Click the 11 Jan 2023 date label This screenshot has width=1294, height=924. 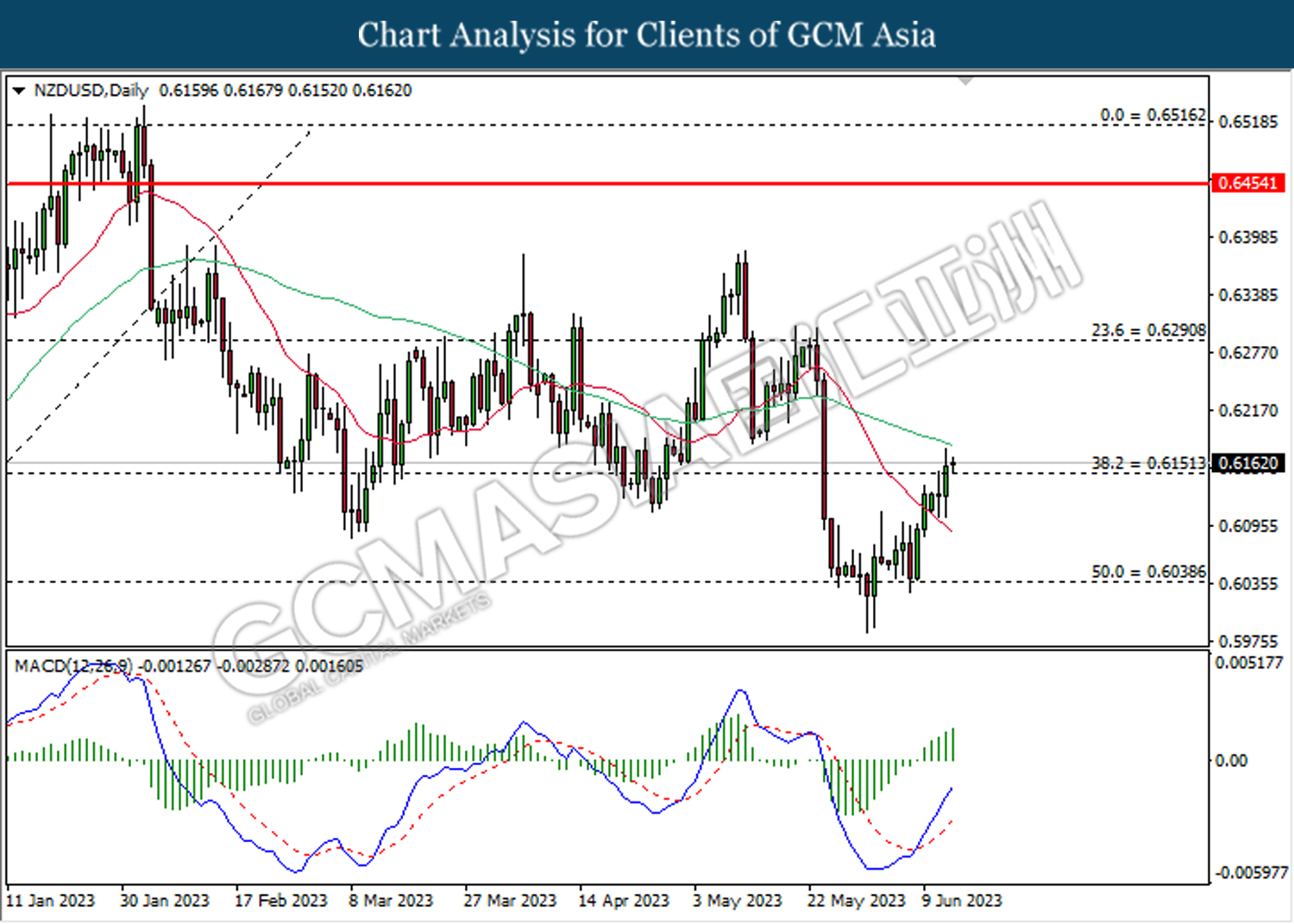(51, 901)
